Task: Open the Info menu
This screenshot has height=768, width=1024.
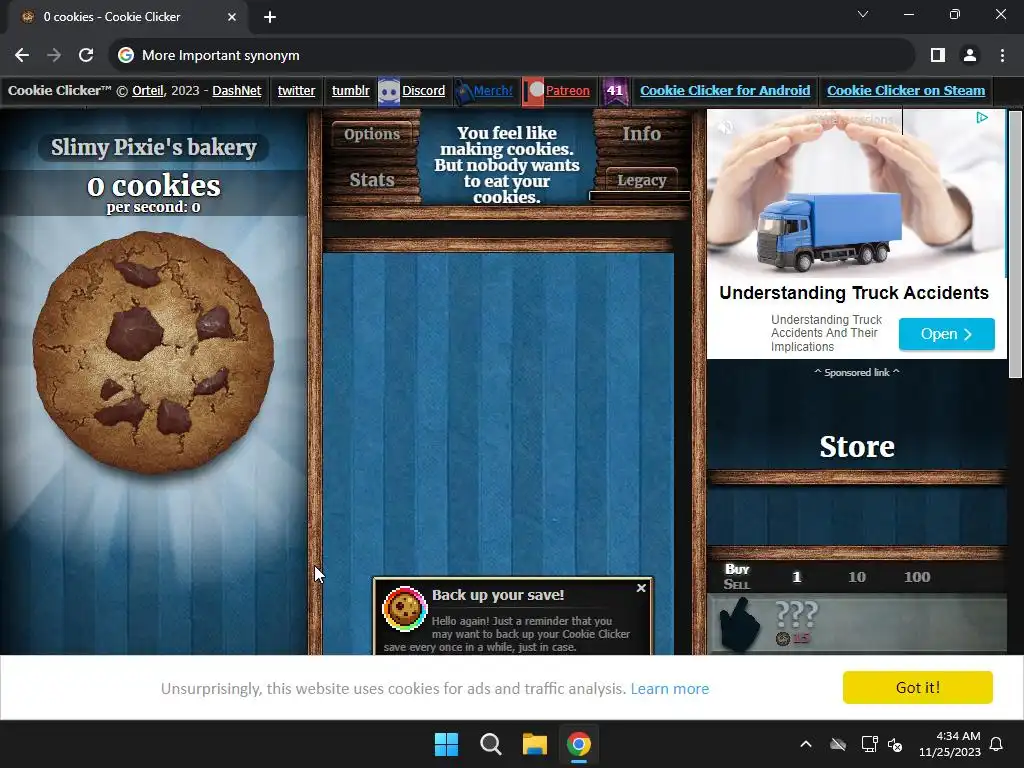Action: (x=641, y=134)
